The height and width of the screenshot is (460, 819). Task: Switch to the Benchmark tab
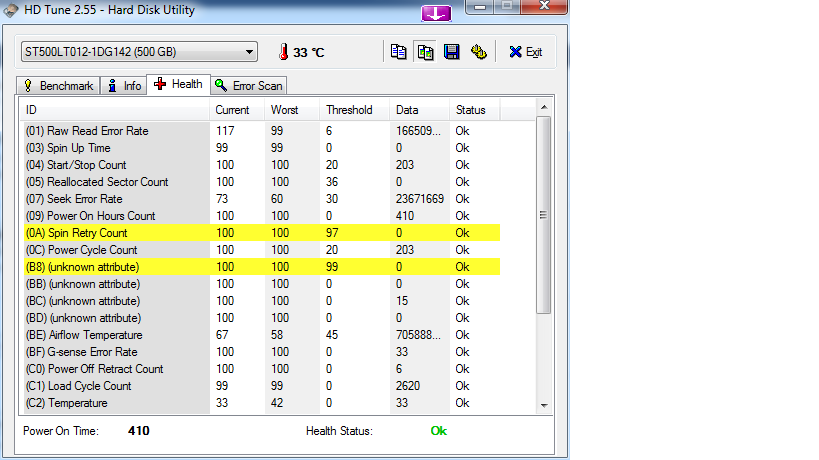[58, 86]
